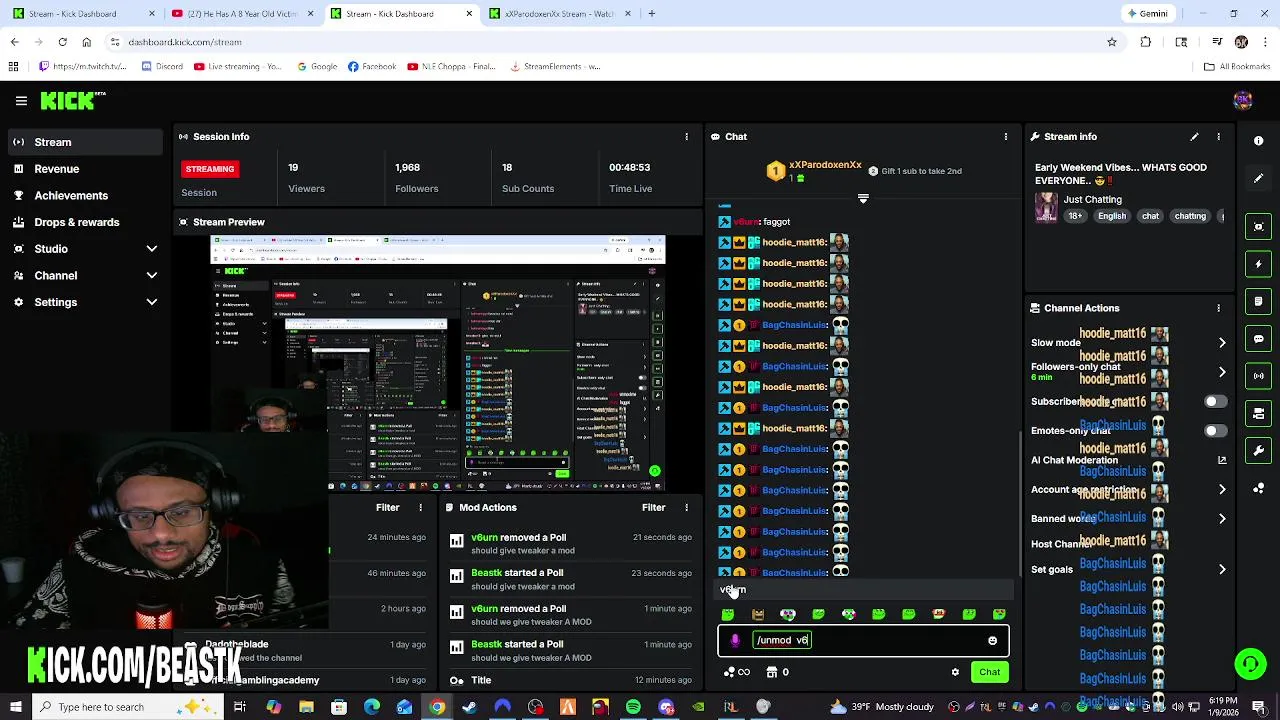Open the Chat panel kebab menu
Image resolution: width=1280 pixels, height=720 pixels.
pos(1006,137)
